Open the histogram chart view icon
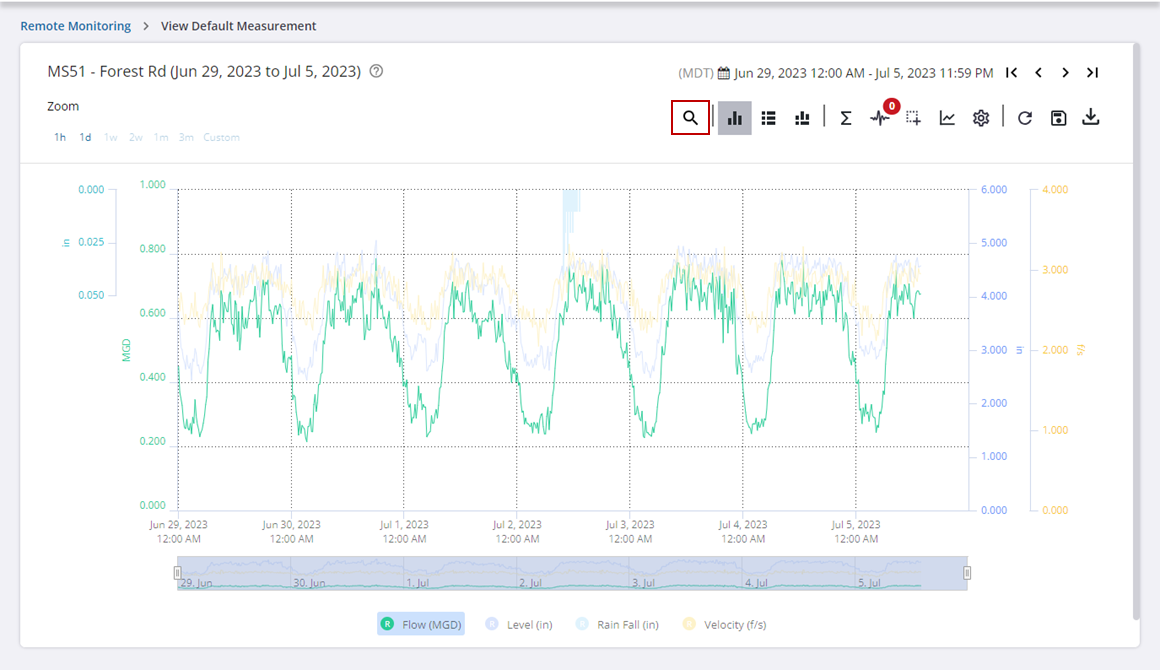This screenshot has height=670, width=1160. tap(802, 118)
